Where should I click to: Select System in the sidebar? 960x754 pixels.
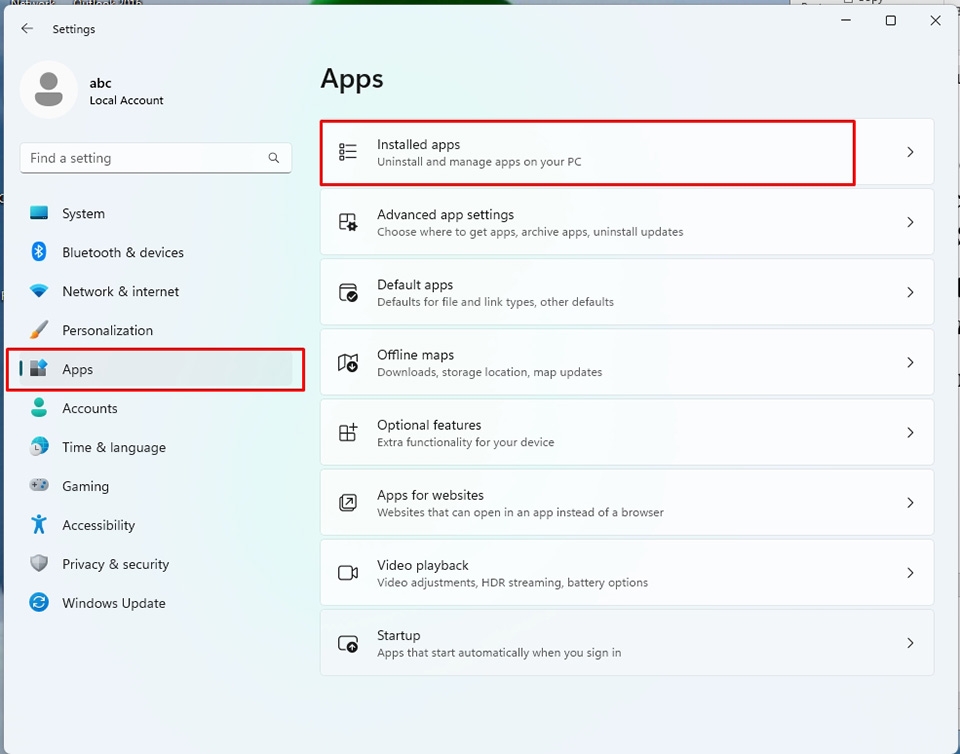pyautogui.click(x=83, y=214)
